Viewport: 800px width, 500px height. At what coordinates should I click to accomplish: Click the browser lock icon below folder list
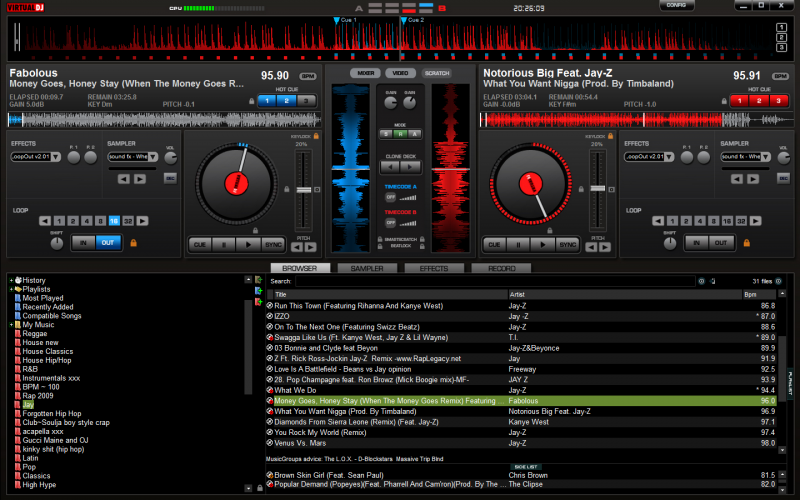click(260, 488)
